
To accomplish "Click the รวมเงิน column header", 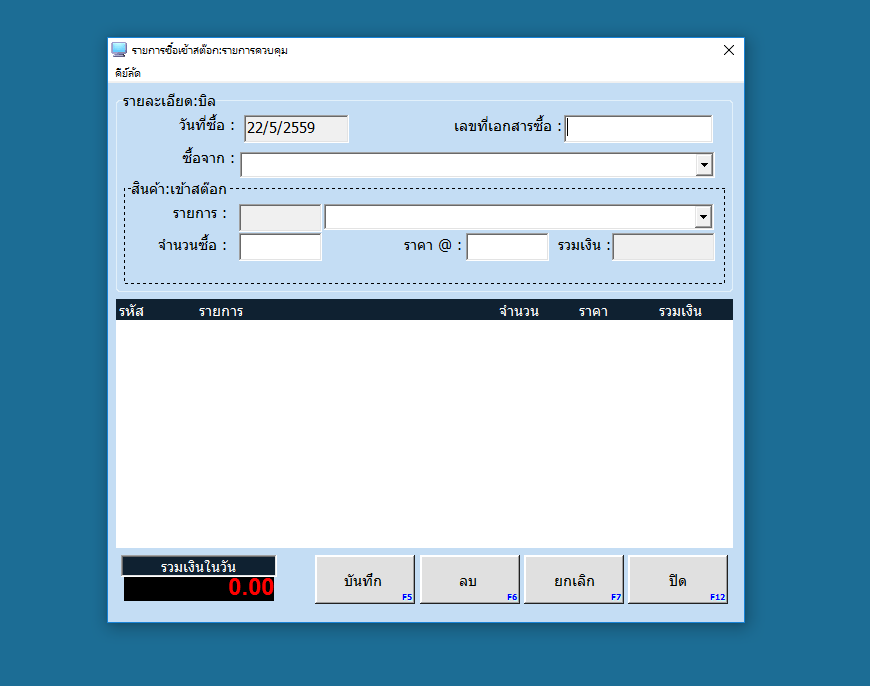I will point(680,311).
